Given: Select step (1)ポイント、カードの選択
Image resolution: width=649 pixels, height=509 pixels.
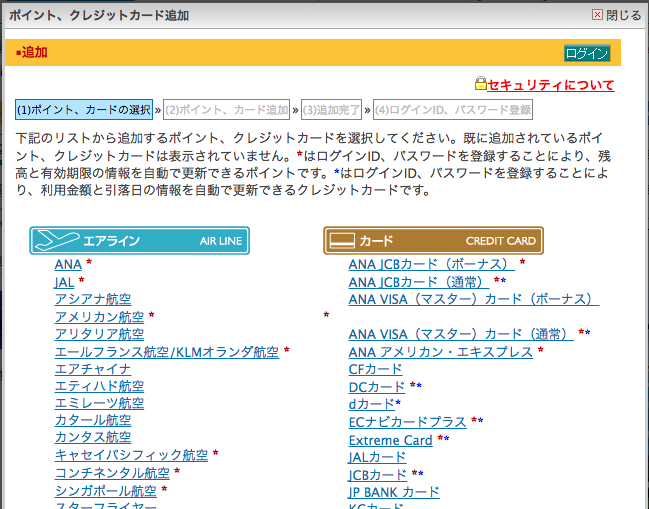Looking at the screenshot, I should click(x=84, y=110).
